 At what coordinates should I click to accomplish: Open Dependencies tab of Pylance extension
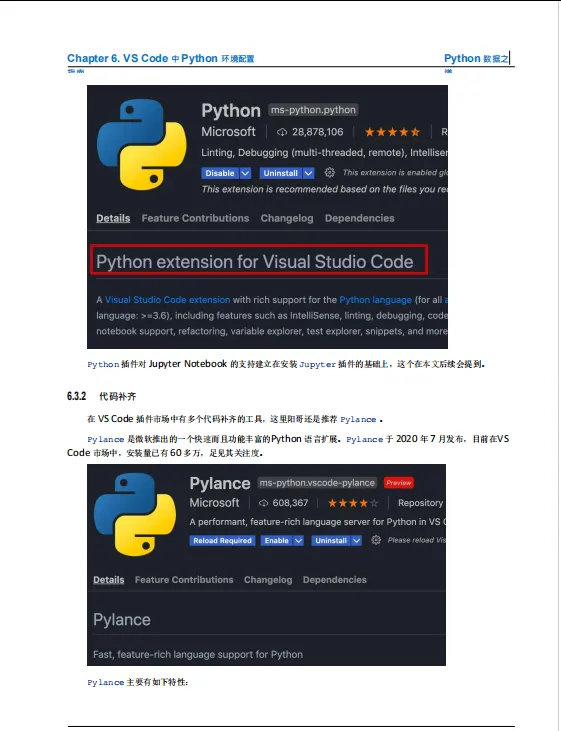pyautogui.click(x=335, y=579)
